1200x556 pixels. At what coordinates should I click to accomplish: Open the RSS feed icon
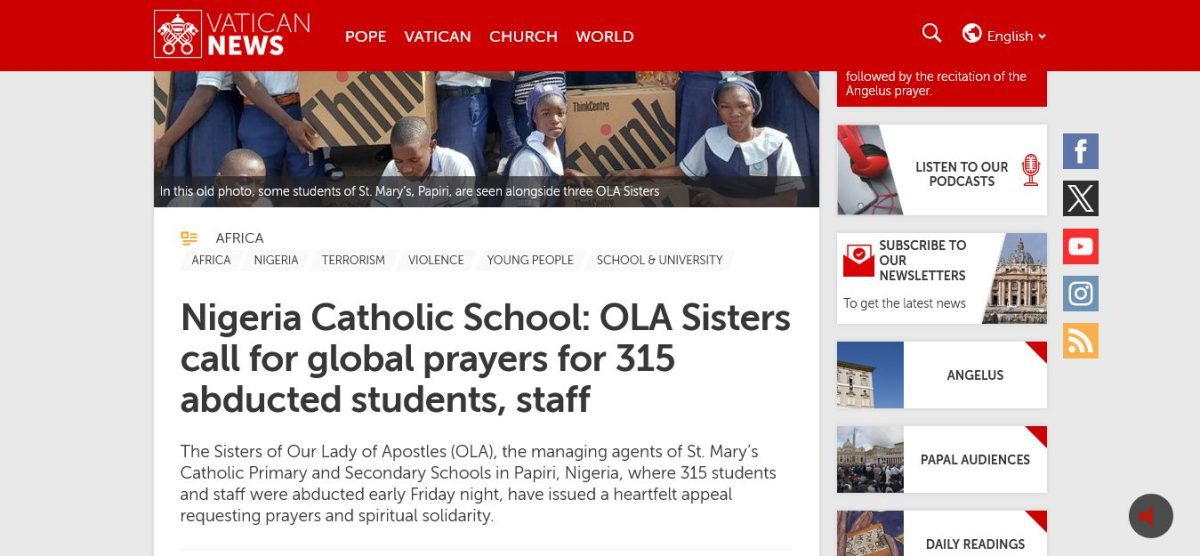[x=1081, y=341]
